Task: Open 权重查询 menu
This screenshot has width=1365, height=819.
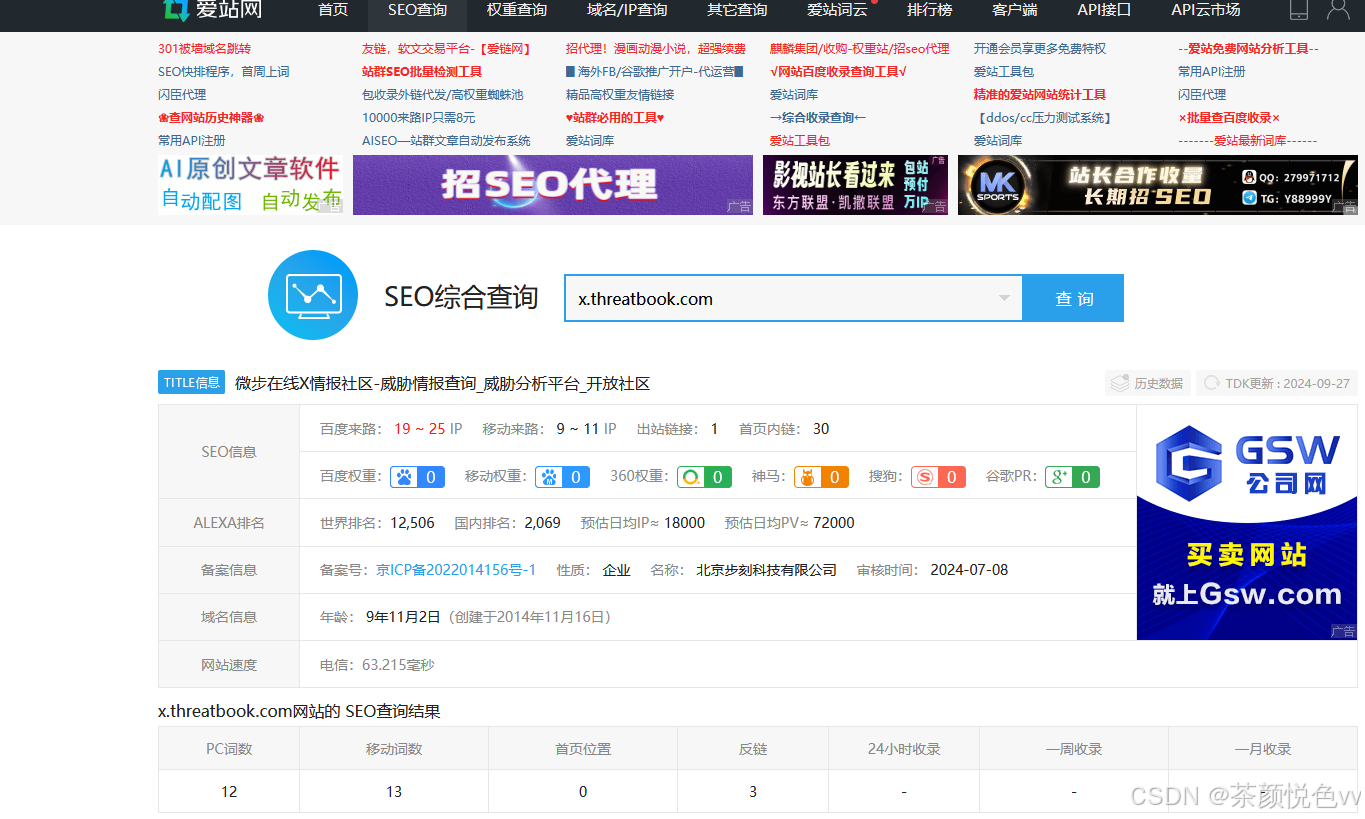Action: point(517,10)
